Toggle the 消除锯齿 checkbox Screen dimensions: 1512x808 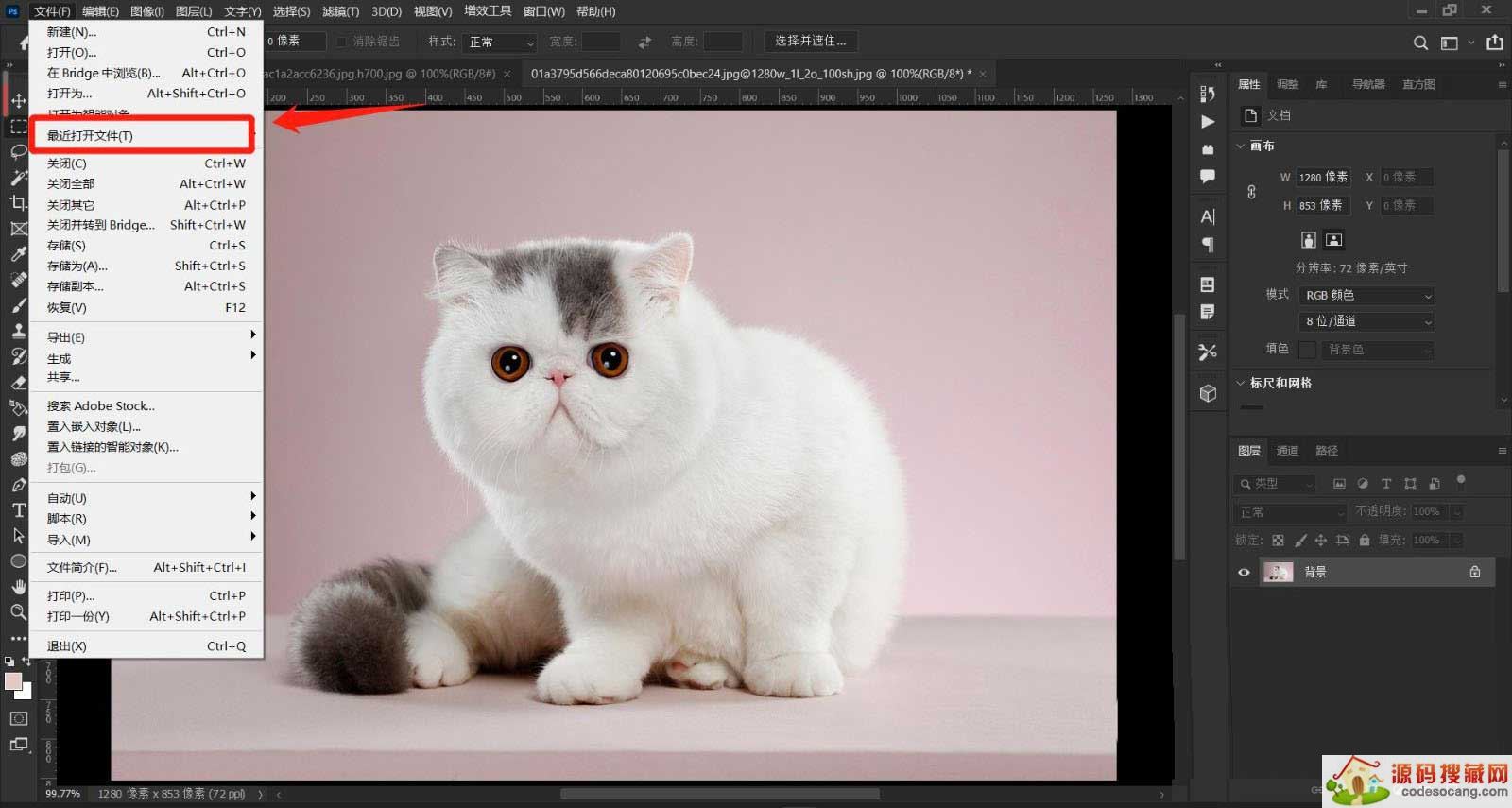[342, 42]
